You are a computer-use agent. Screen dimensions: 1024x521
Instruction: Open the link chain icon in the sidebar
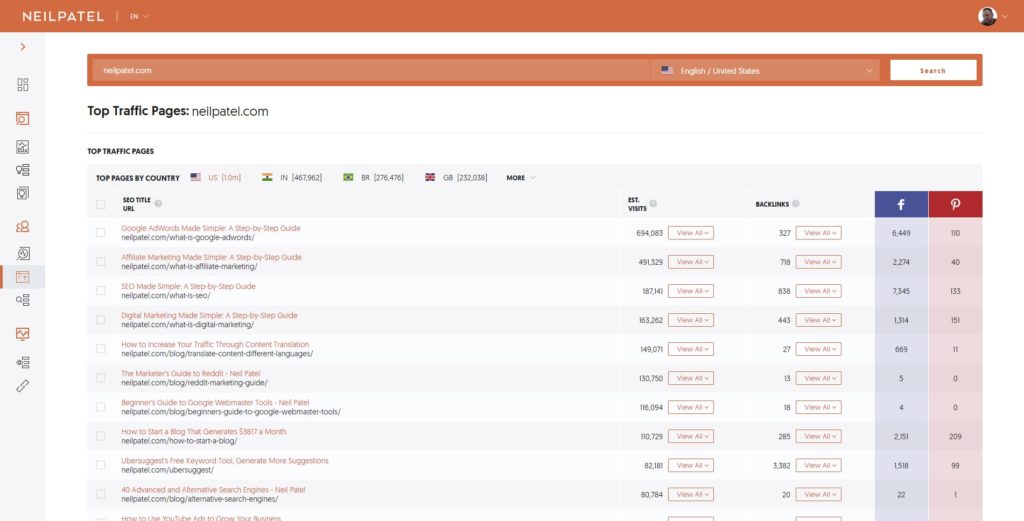tap(23, 386)
